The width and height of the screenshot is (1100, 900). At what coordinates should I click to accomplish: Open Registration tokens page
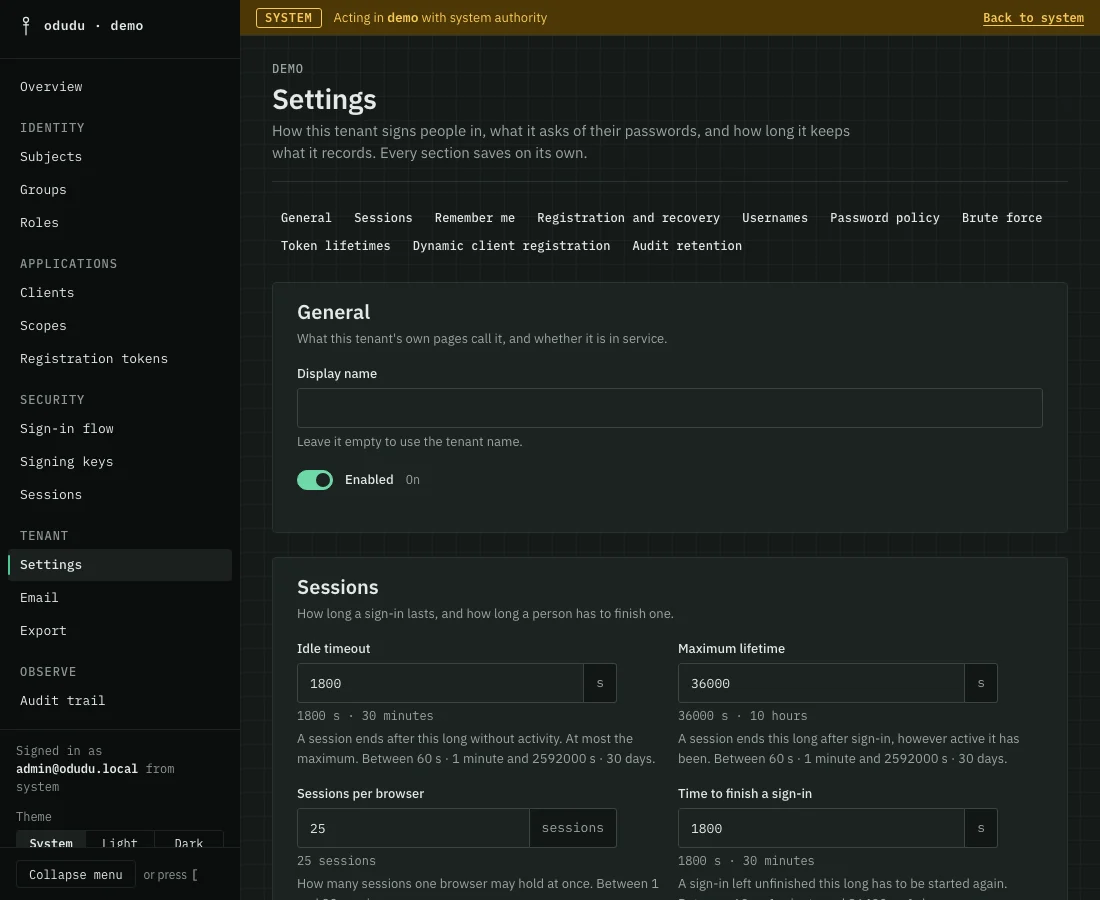(94, 358)
